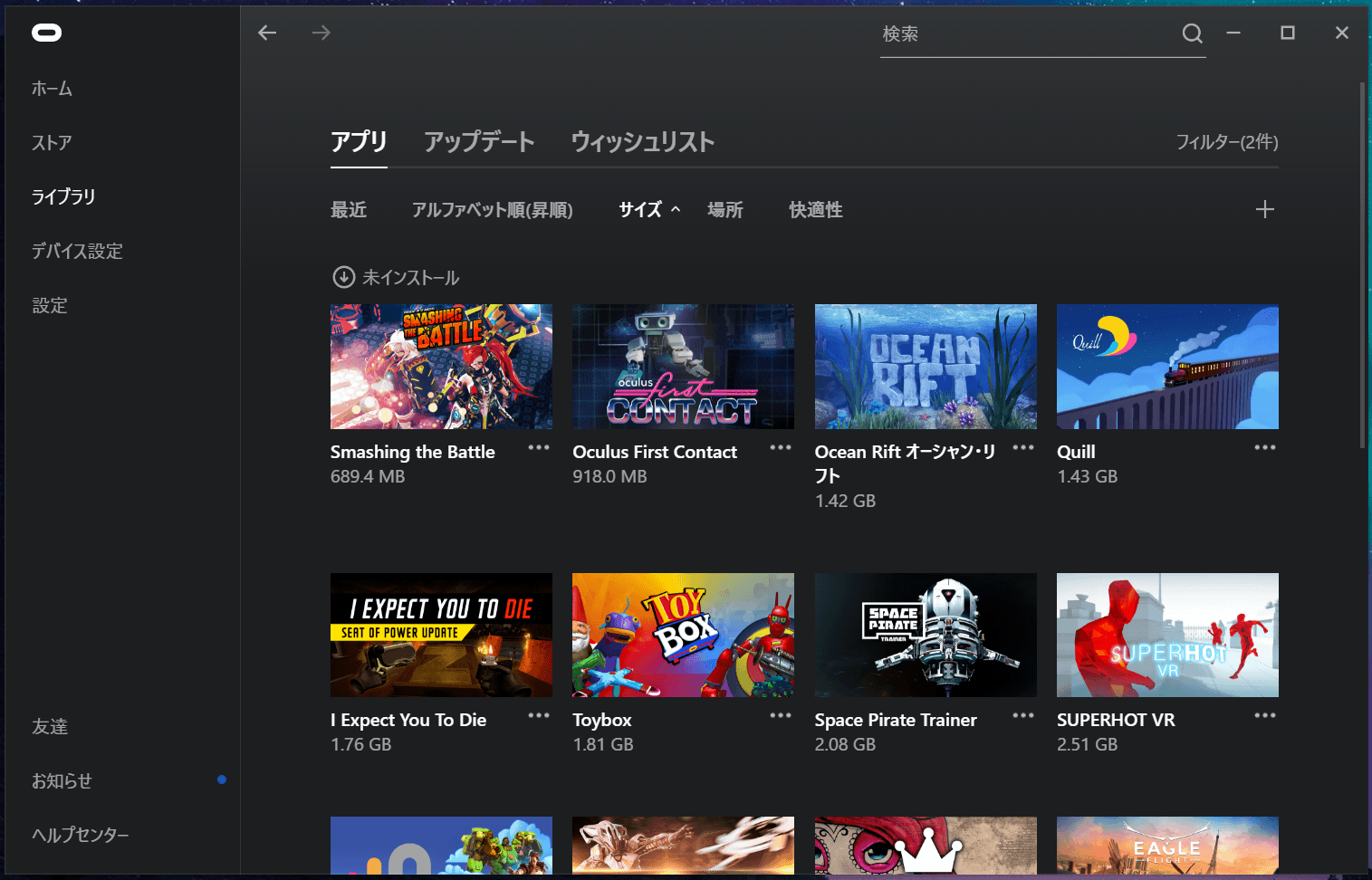Click the 2.51 GB size text

pyautogui.click(x=1087, y=744)
